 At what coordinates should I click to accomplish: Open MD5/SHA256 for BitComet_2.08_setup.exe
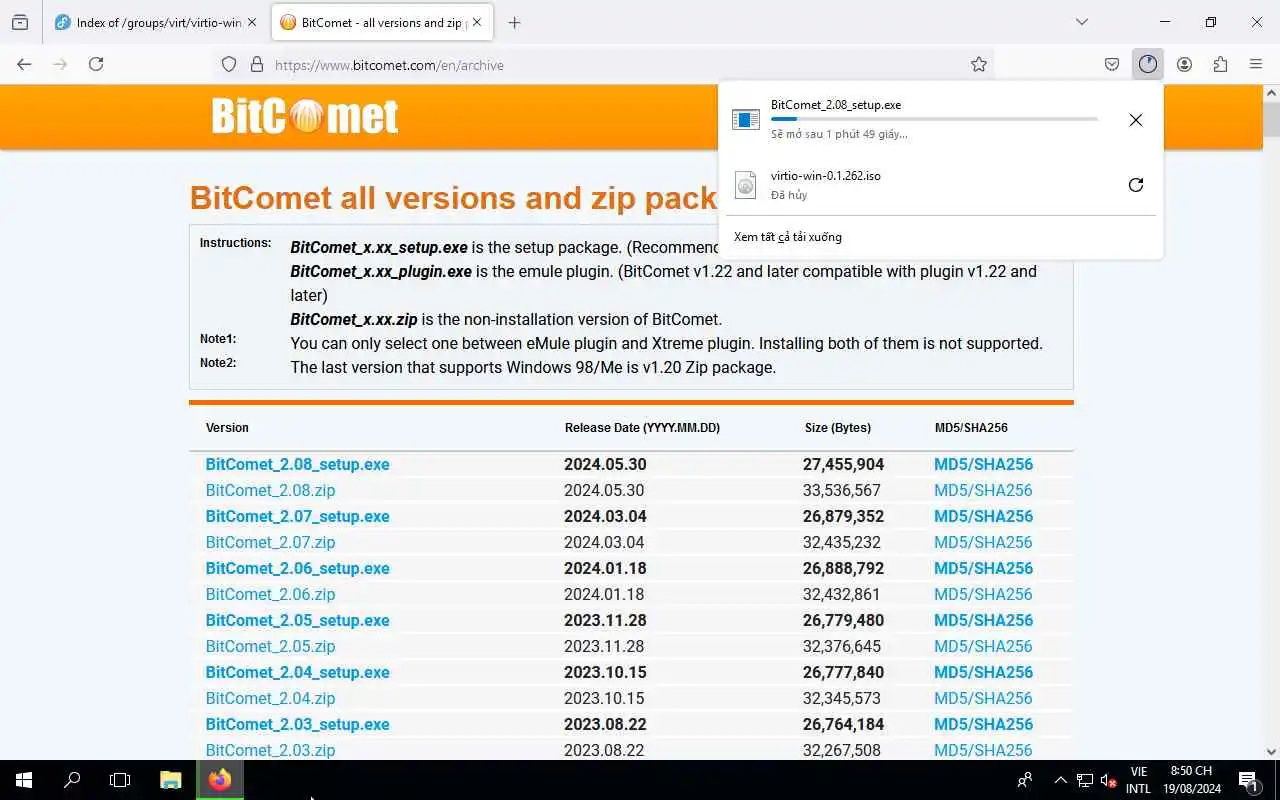tap(983, 464)
